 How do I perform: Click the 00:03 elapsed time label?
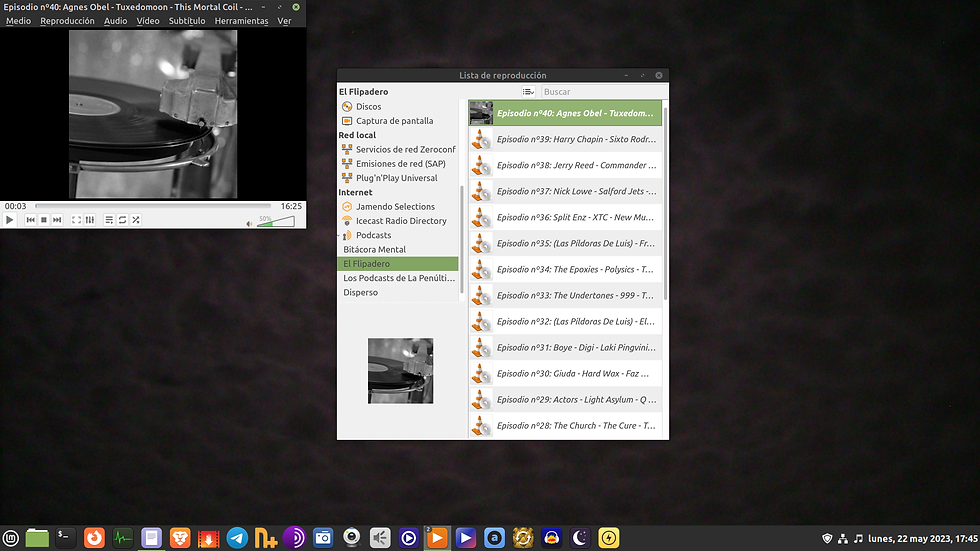16,206
